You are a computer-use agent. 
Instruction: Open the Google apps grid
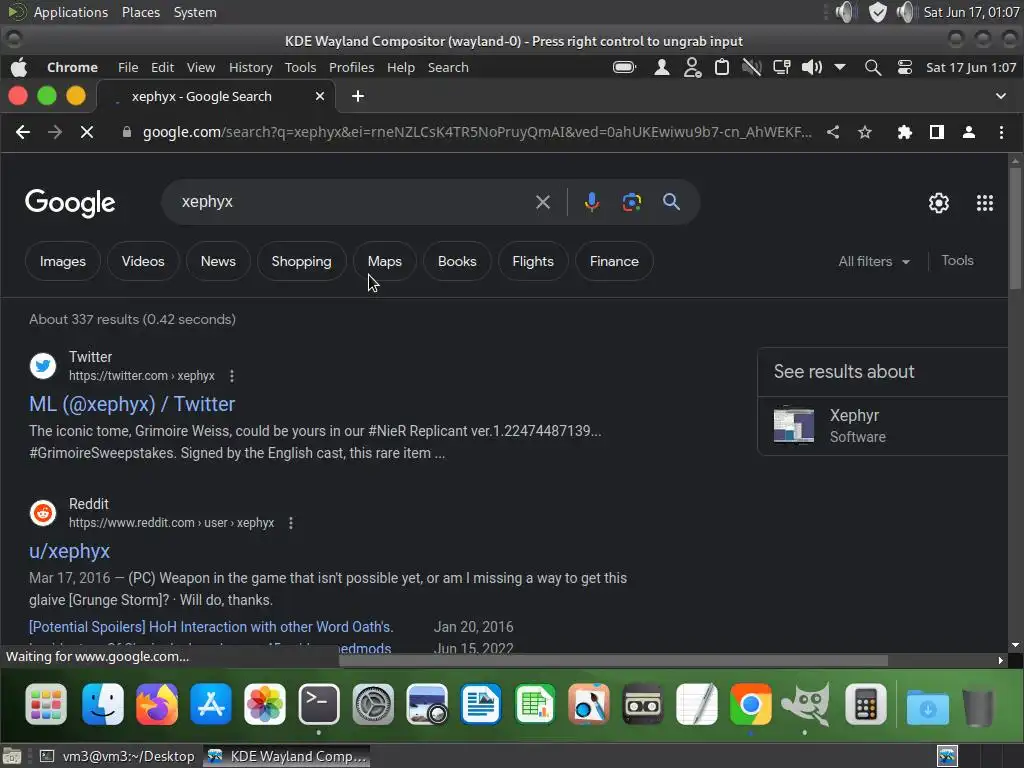coord(985,203)
